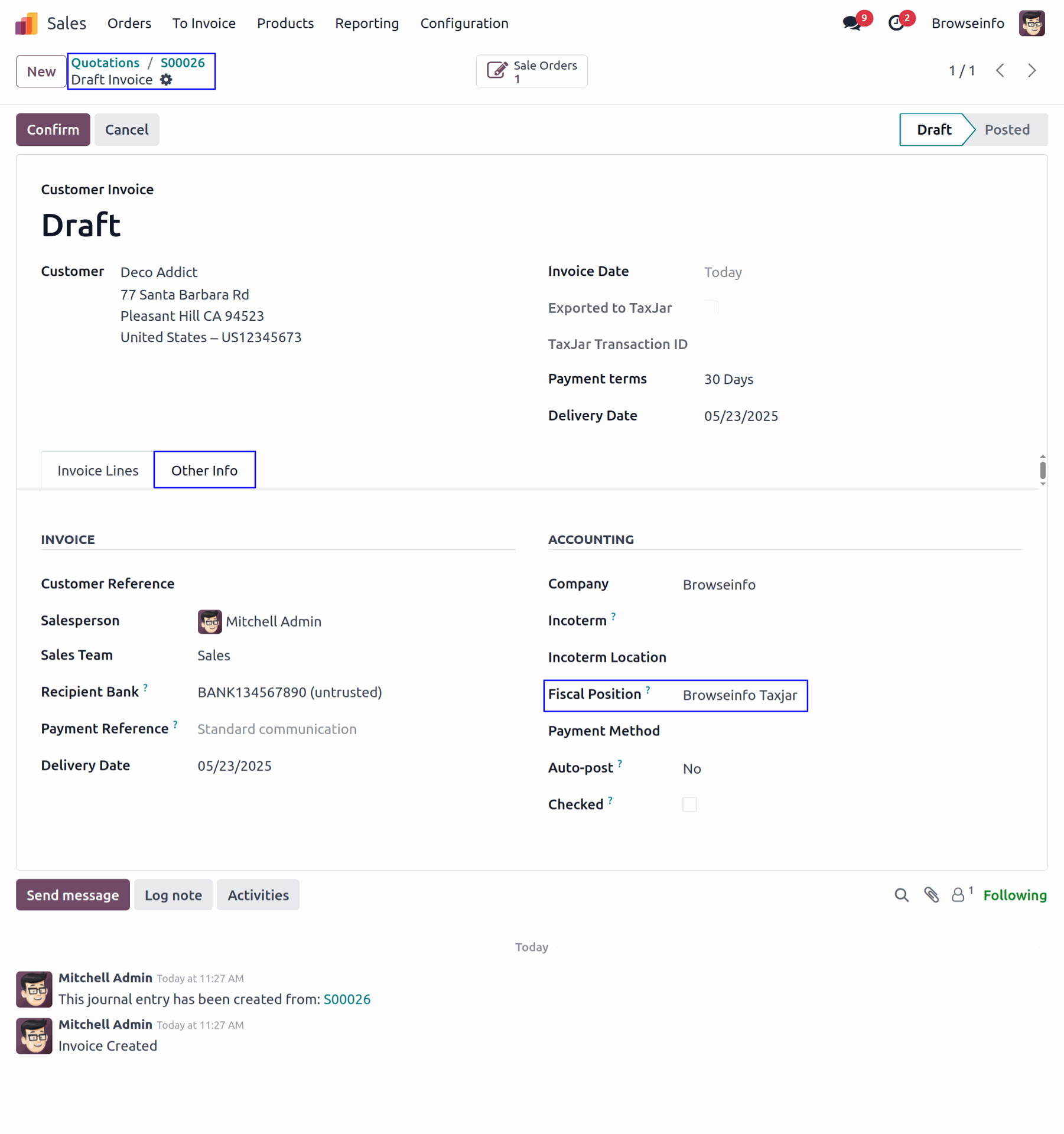Open the activities clock icon
The width and height of the screenshot is (1064, 1134).
[896, 24]
